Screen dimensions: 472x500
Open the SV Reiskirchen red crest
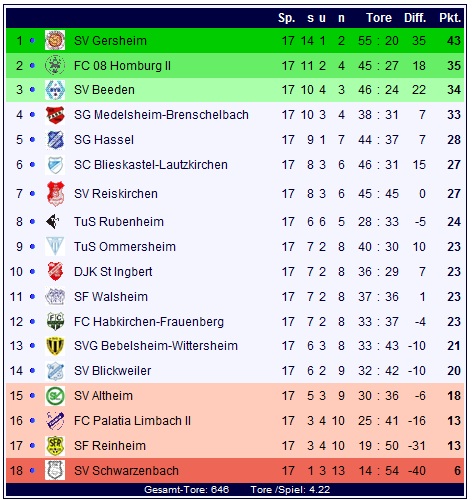[55, 194]
